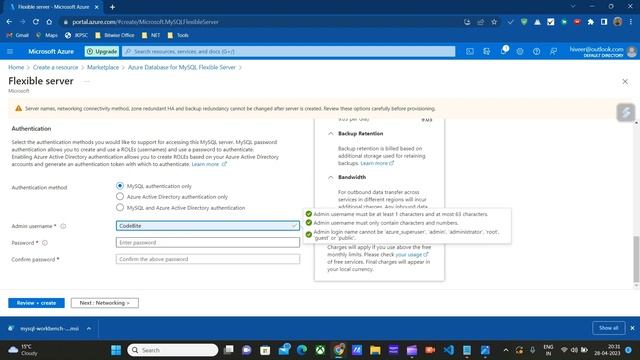Open Bitwise Office bookmarks folder
The width and height of the screenshot is (640, 360).
(115, 36)
